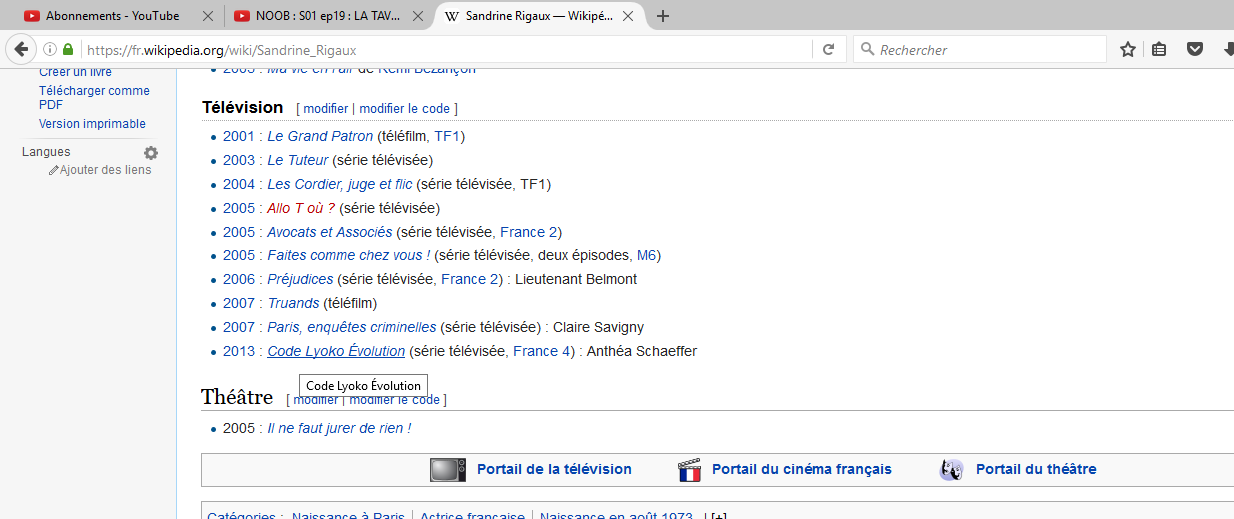Viewport: 1234px width, 519px height.
Task: Click the green padlock security icon
Action: 68,49
